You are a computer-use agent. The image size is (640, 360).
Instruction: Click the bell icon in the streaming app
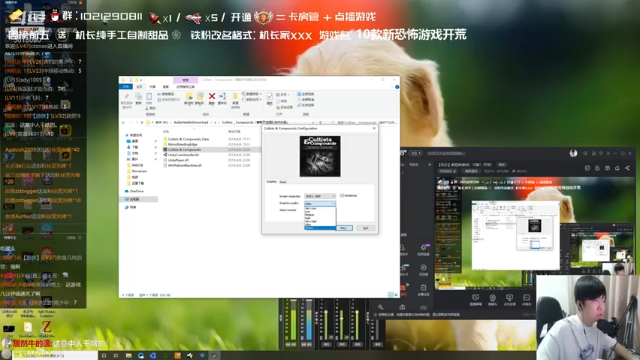click(x=617, y=168)
